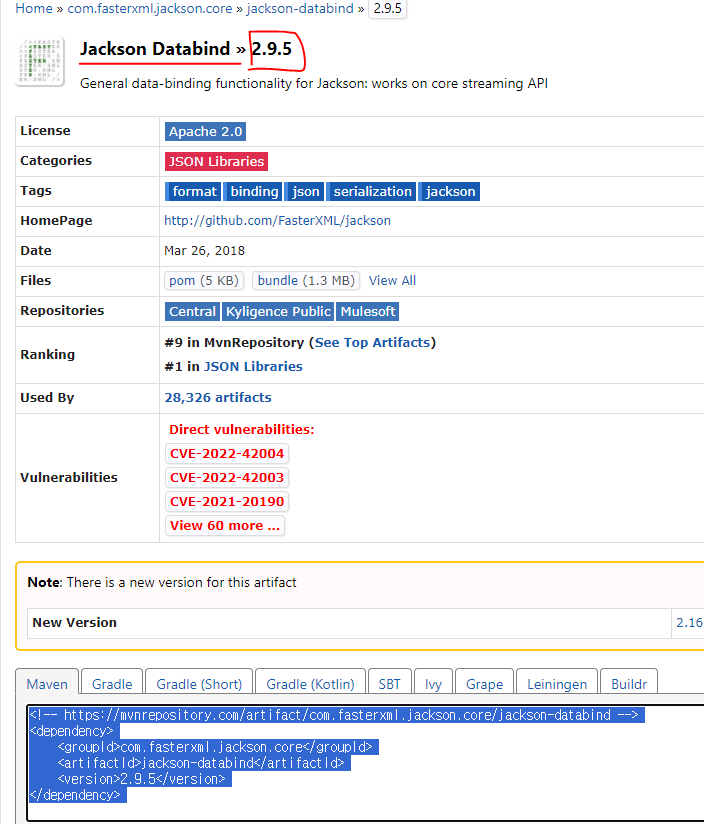Download the pom (5 KB) file
The image size is (704, 824).
click(204, 281)
